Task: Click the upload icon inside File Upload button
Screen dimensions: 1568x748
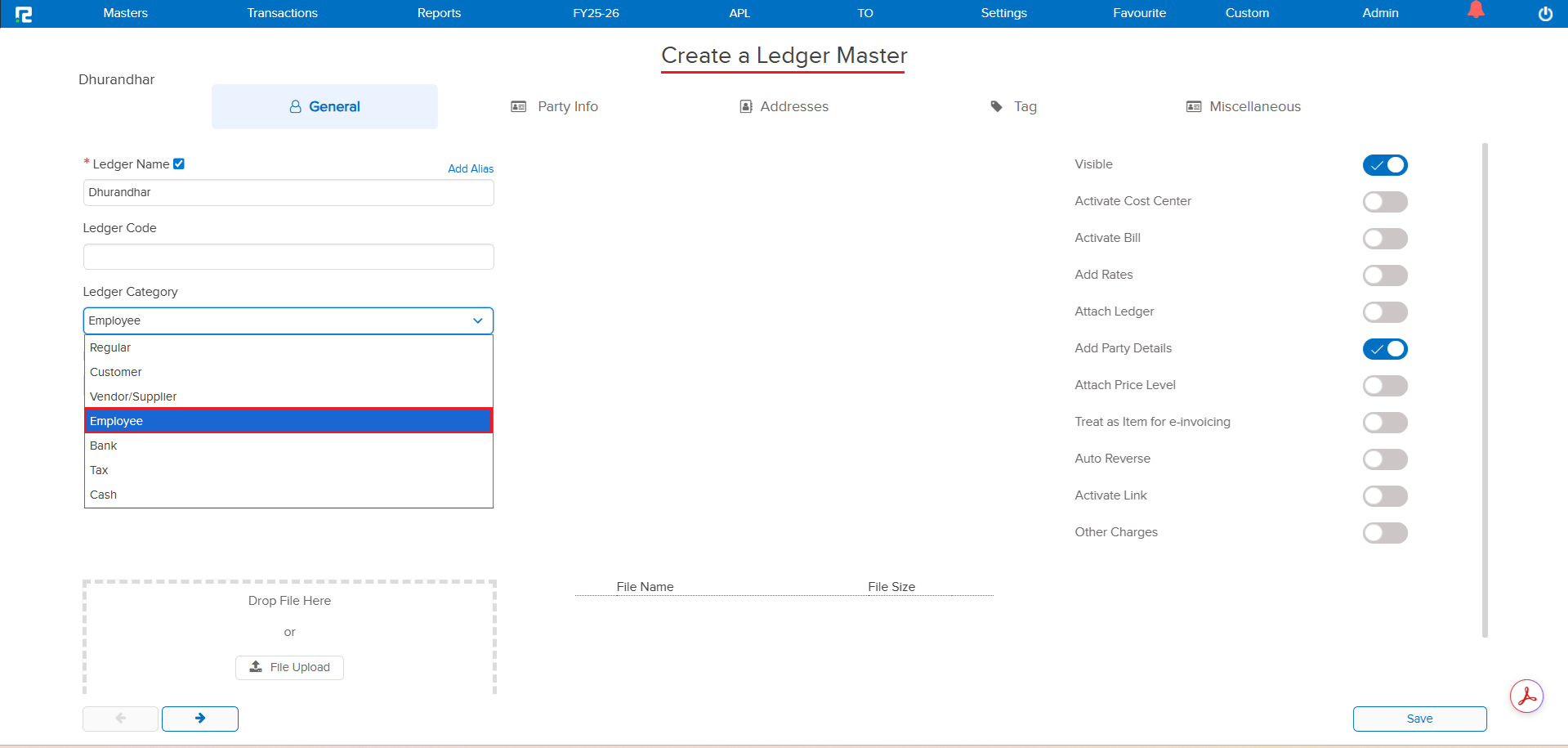Action: coord(257,667)
